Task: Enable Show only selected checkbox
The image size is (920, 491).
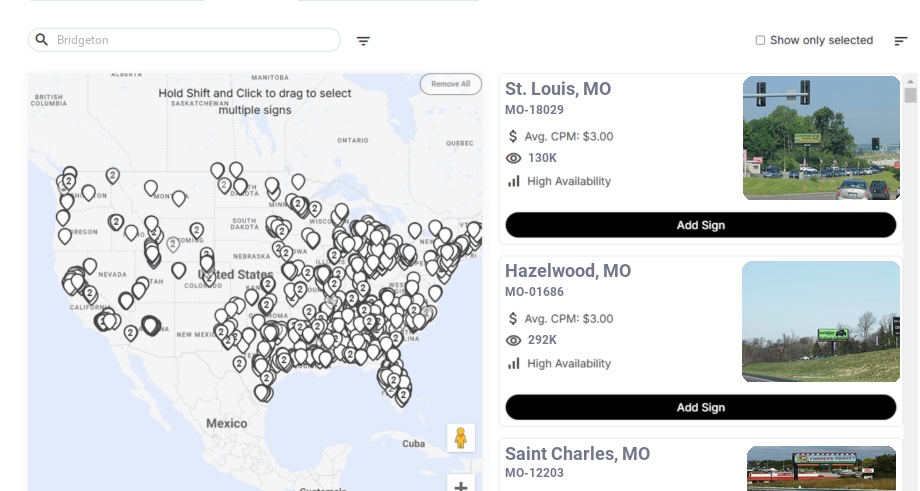Action: click(x=760, y=41)
